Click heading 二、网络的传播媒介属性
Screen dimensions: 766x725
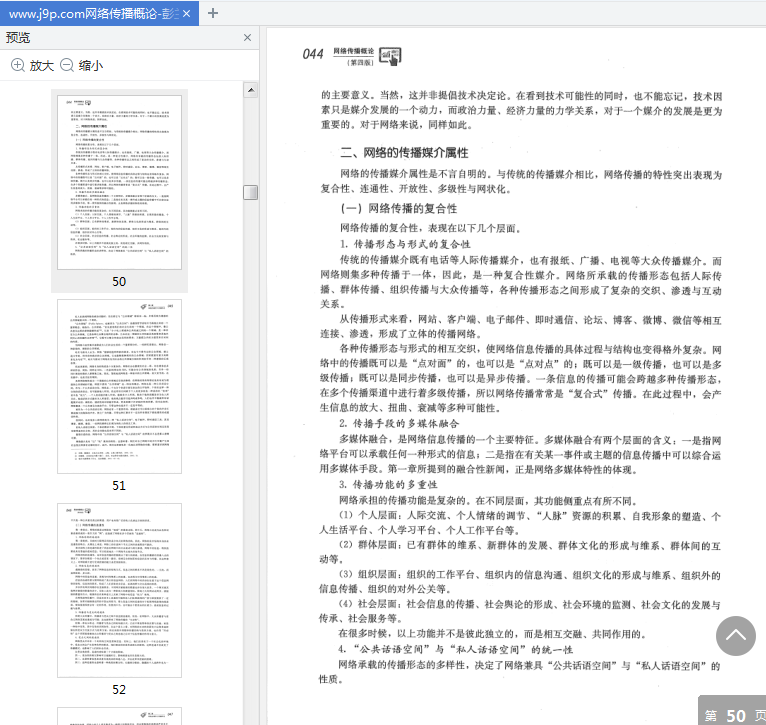coord(404,153)
